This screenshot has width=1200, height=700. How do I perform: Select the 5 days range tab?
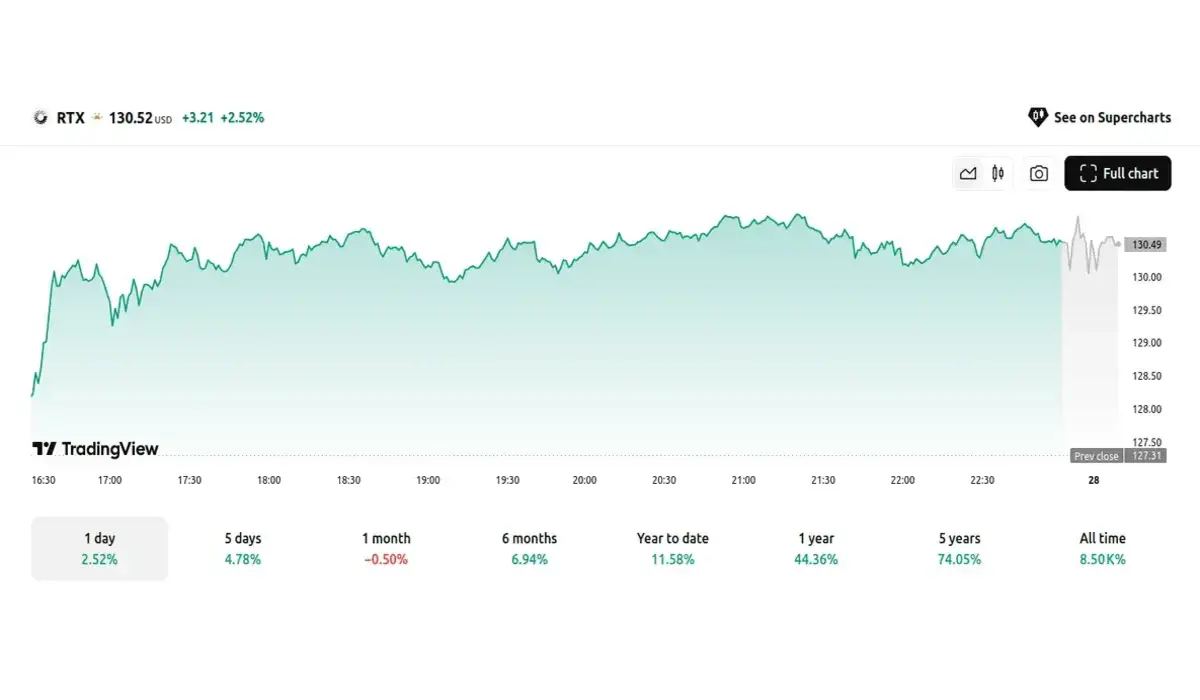[x=242, y=548]
